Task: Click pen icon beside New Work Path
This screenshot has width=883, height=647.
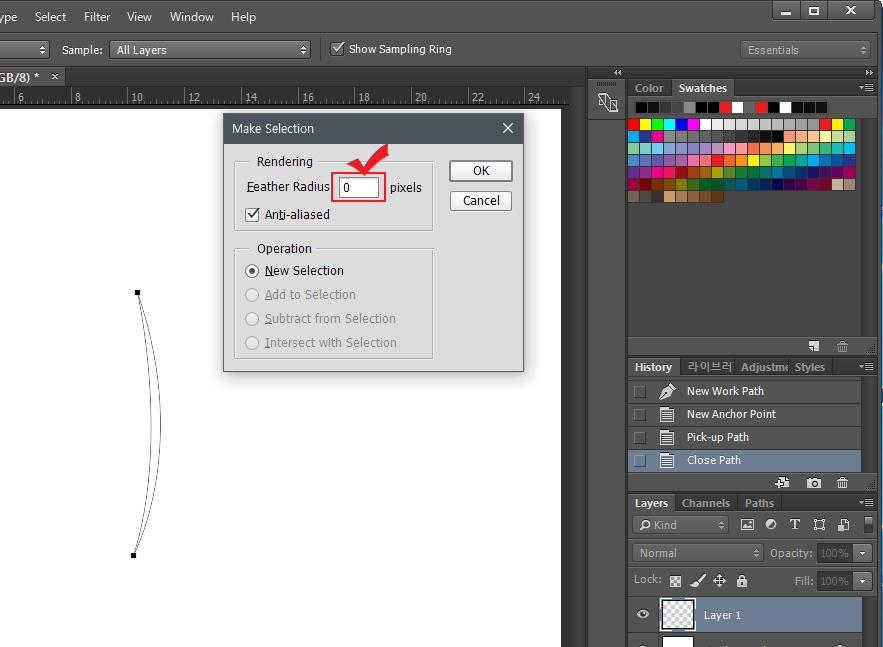Action: [667, 391]
